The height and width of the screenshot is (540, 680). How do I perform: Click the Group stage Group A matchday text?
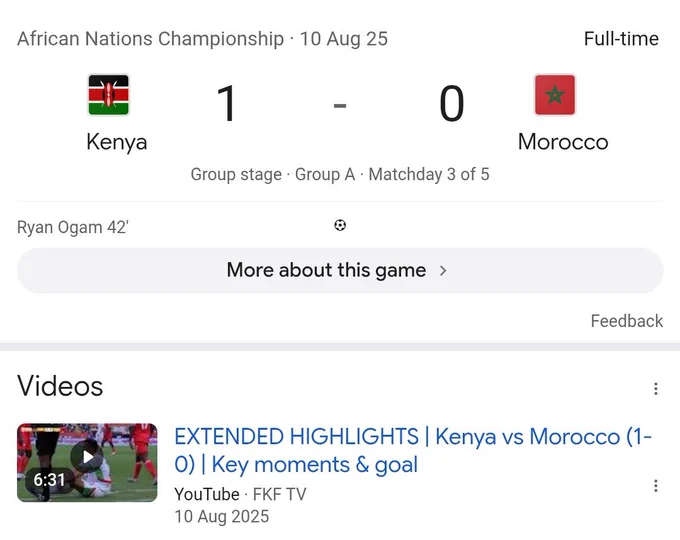pos(340,174)
